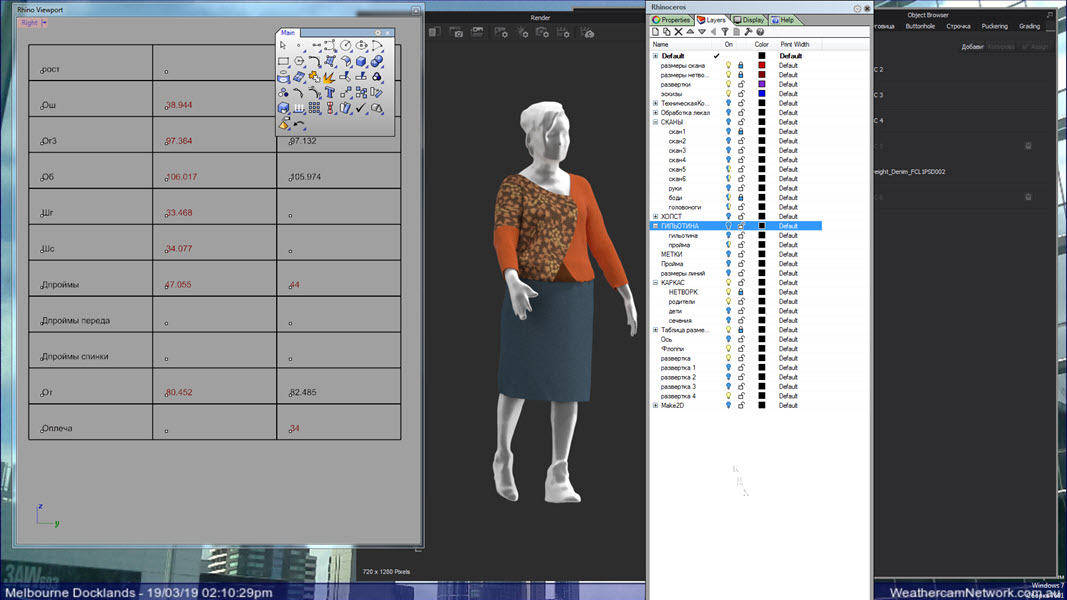Screen dimensions: 1067x600
Task: Open the Display tab
Action: (x=749, y=20)
